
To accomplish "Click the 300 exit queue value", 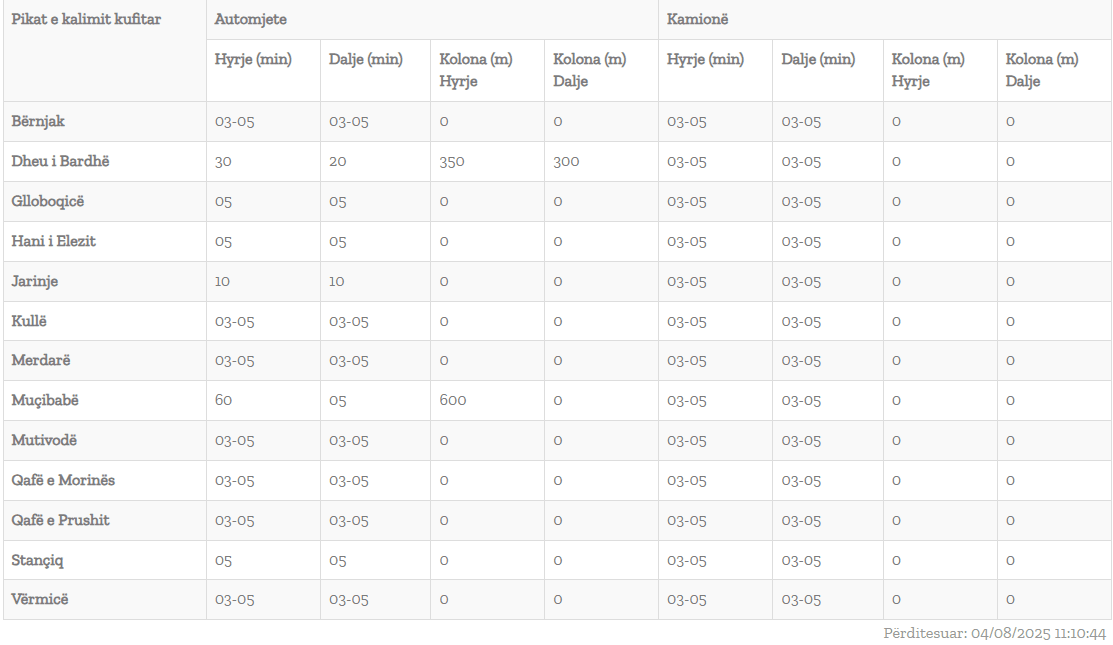I will [566, 161].
